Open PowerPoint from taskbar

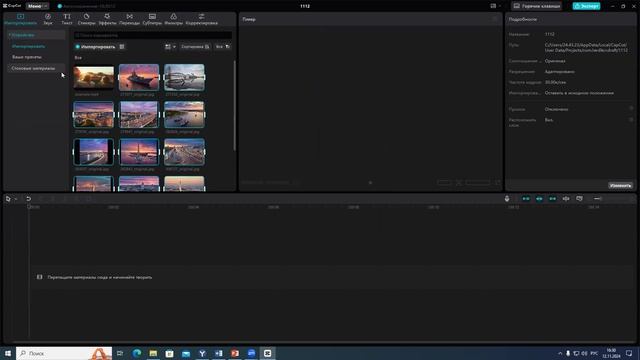tap(235, 353)
